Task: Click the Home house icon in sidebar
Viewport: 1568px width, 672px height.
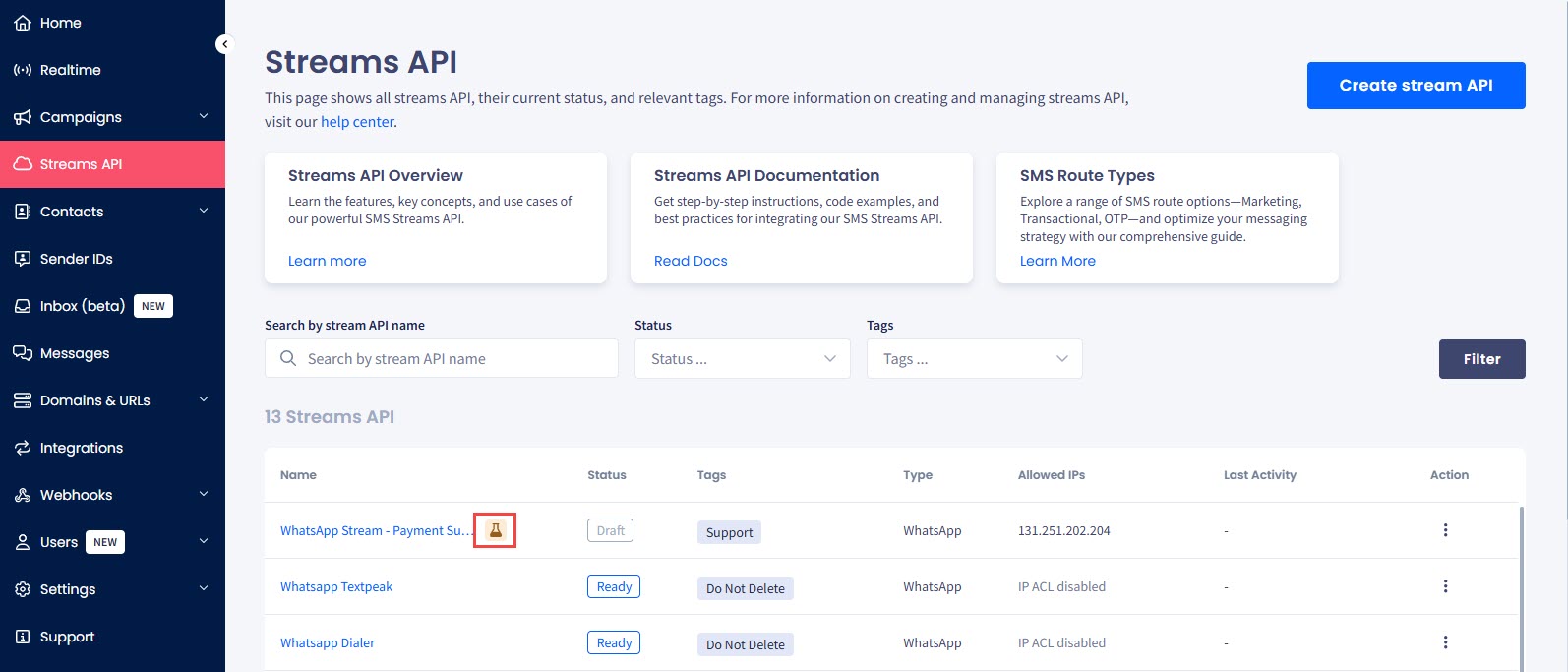Action: point(23,23)
